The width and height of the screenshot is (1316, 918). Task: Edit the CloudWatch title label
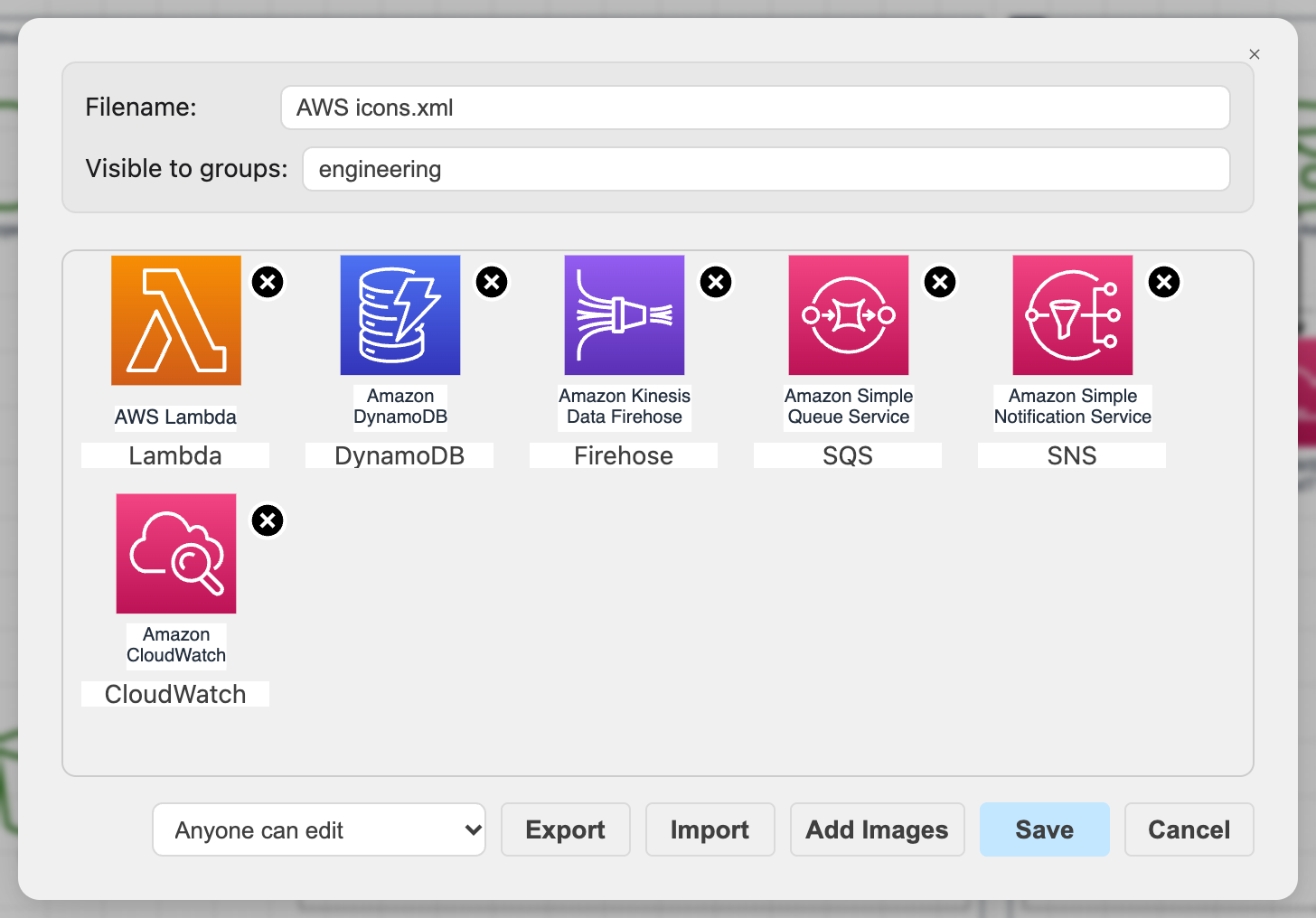point(175,694)
